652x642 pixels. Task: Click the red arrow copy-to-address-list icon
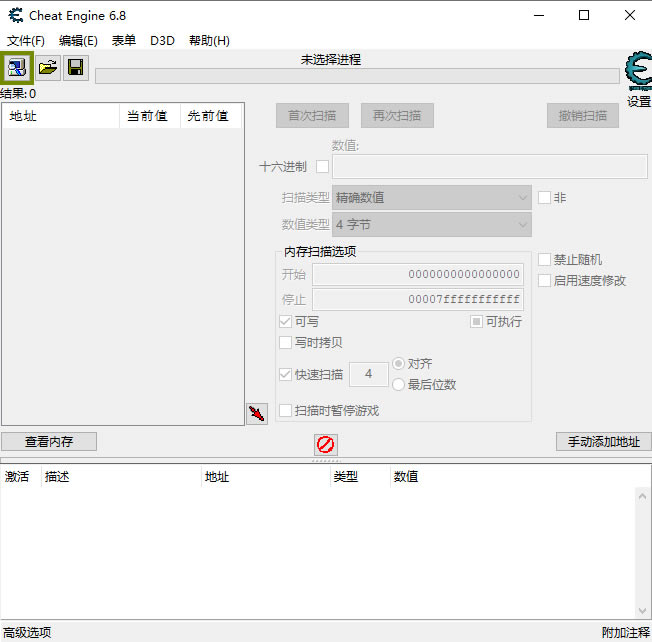(x=257, y=413)
